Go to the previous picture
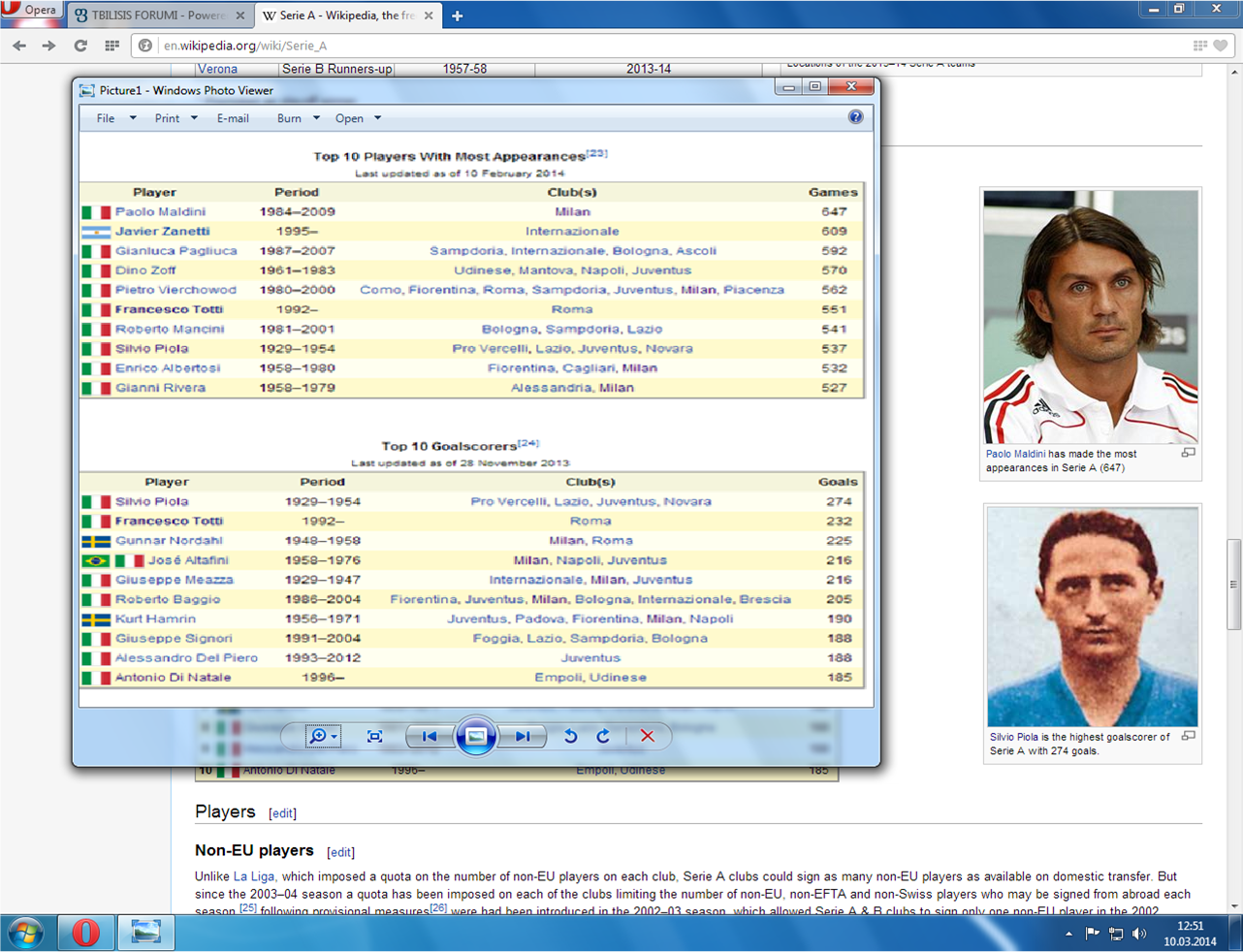This screenshot has height=952, width=1243. point(429,737)
